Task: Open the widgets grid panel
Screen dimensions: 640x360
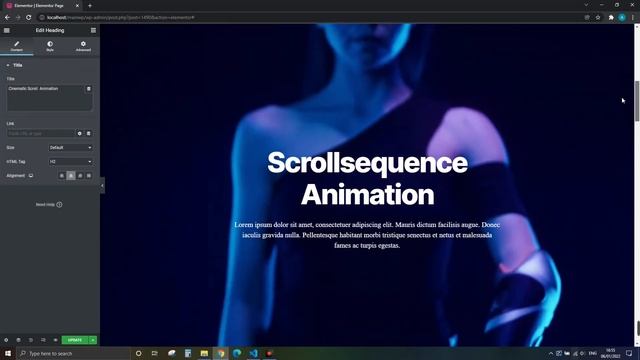Action: pos(93,30)
